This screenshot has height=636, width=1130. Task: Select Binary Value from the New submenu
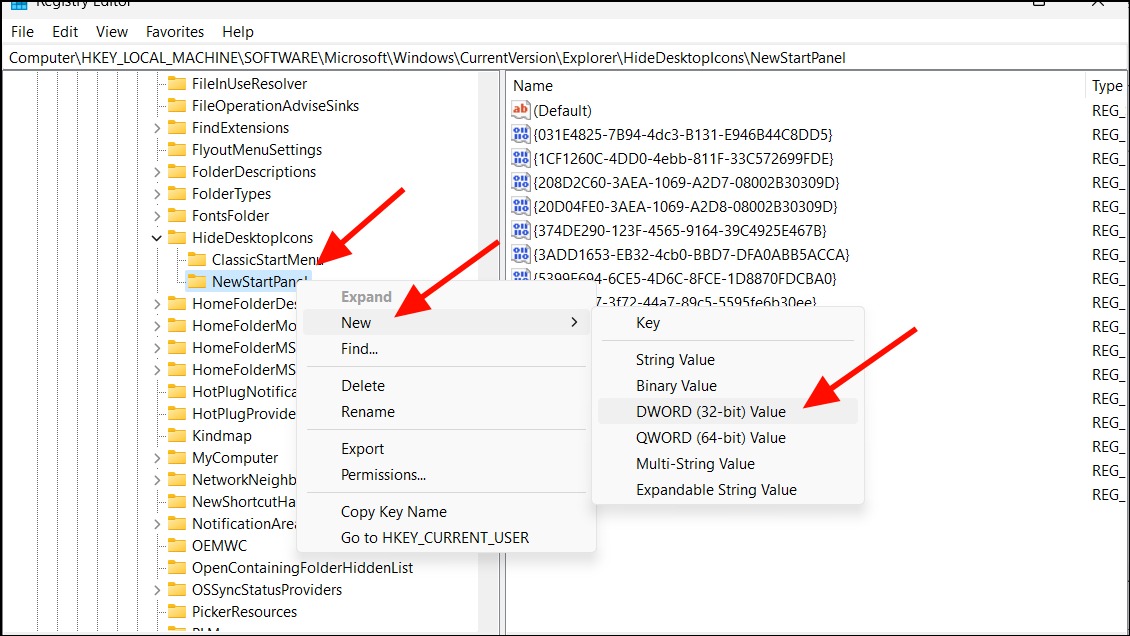728,385
